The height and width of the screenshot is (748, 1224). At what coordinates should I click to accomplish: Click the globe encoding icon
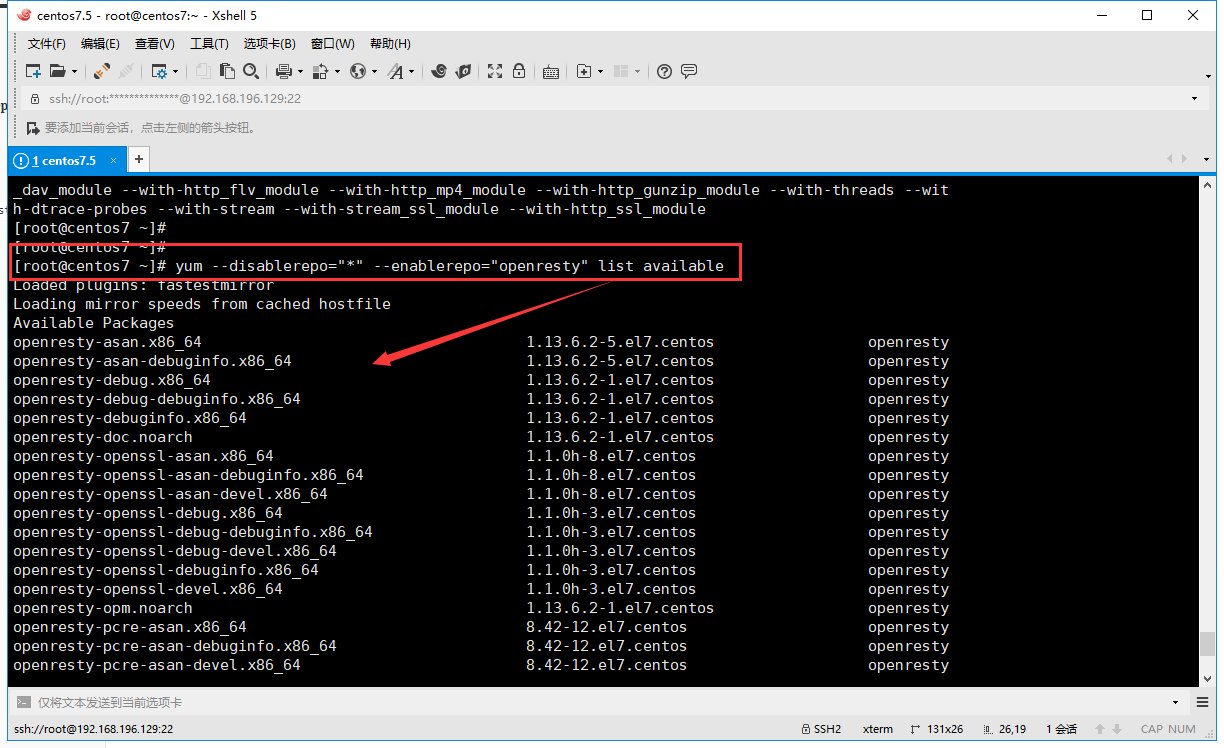point(358,71)
